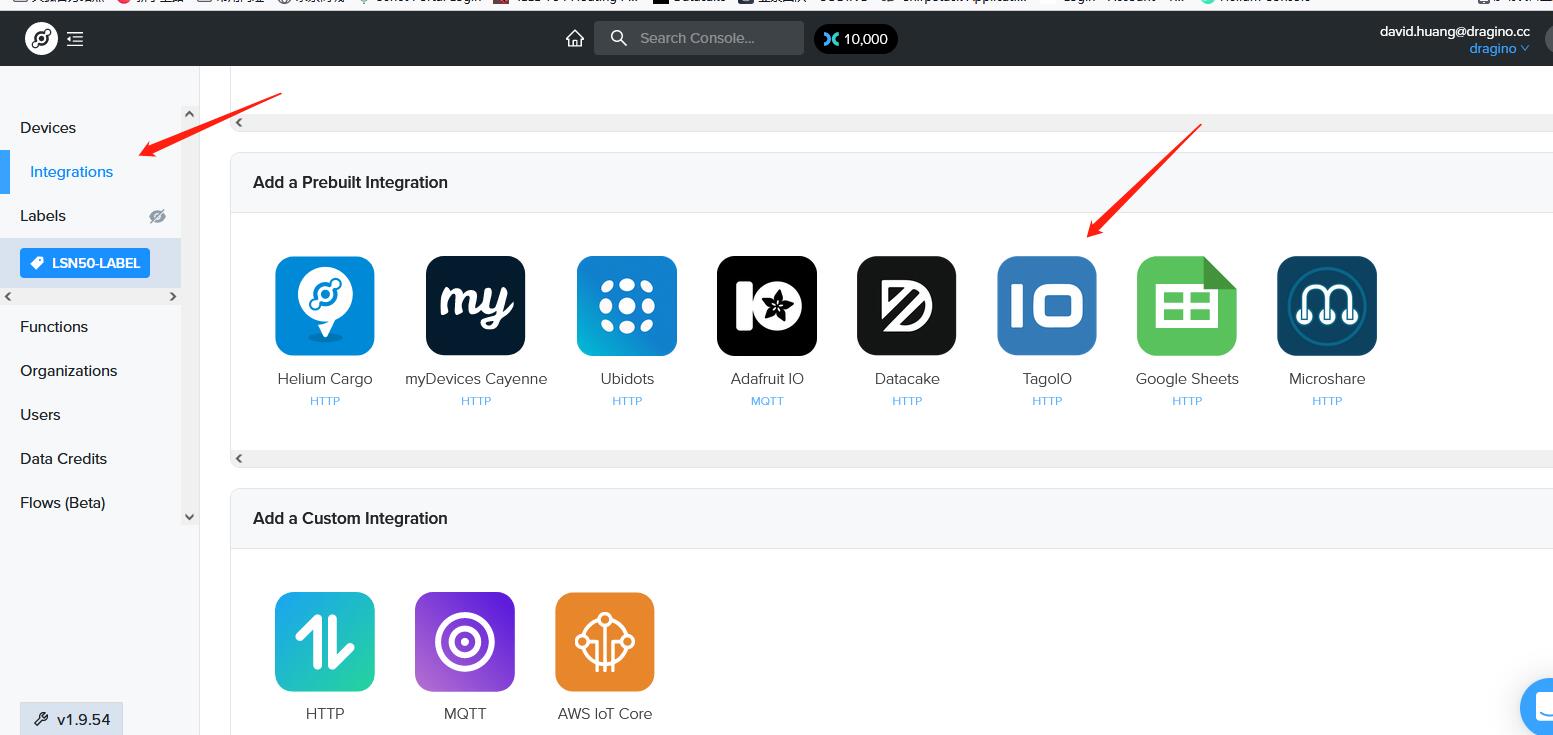Choose the Ubidots integration icon
1553x735 pixels.
pos(627,306)
